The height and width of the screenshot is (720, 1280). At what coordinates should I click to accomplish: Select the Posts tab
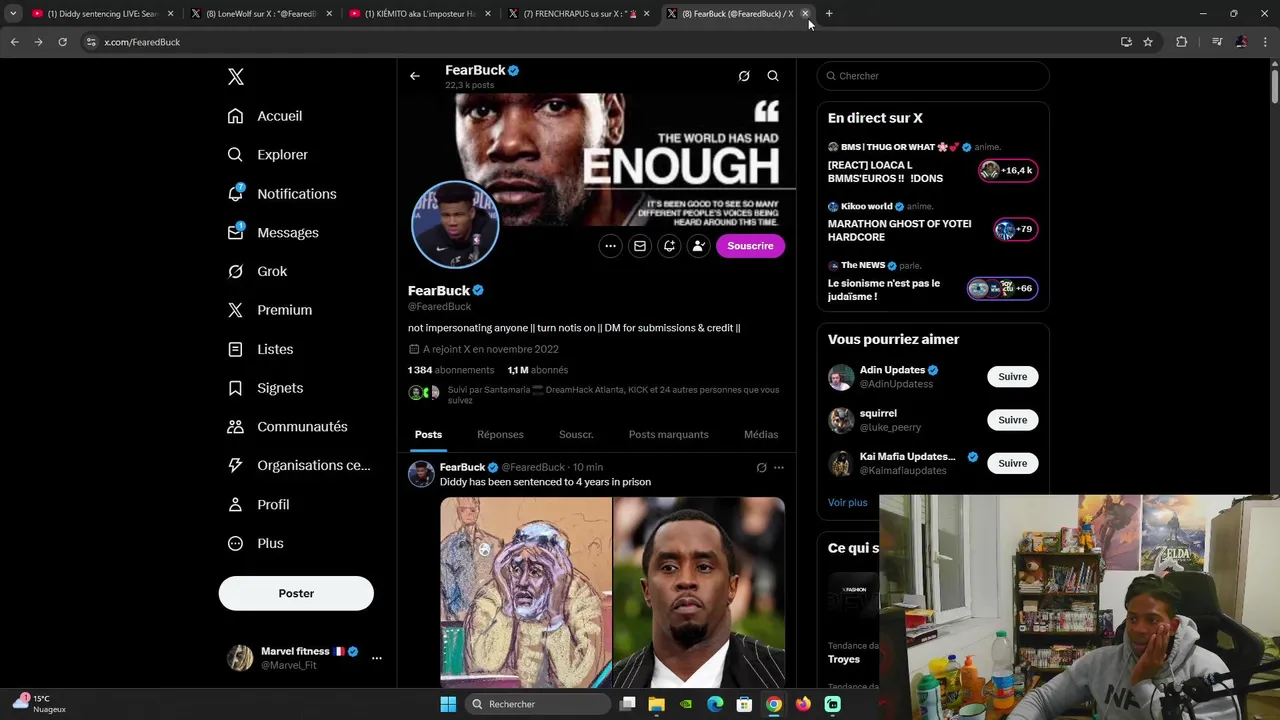click(x=428, y=435)
